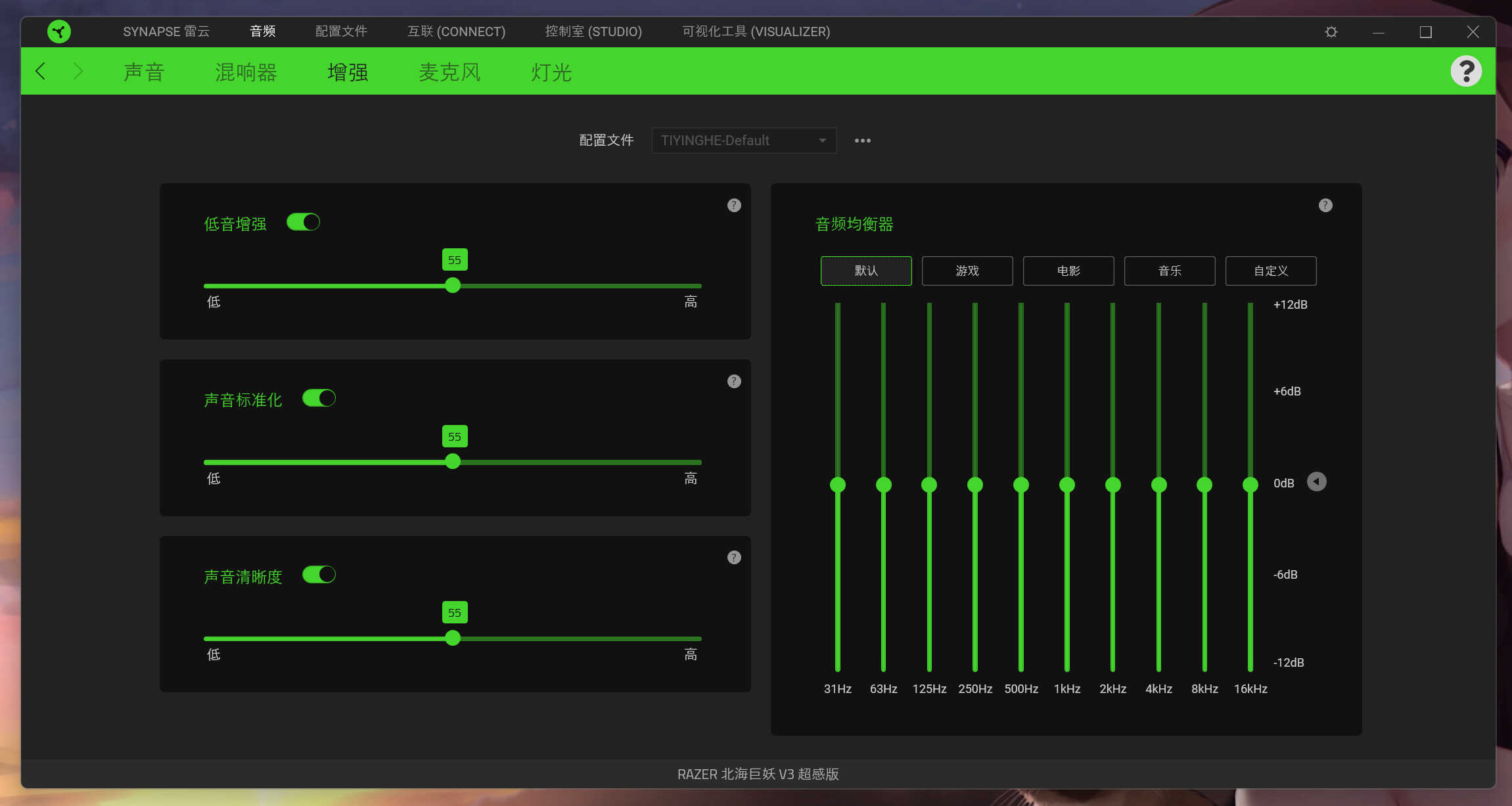
Task: Open the large help question mark
Action: [1466, 71]
